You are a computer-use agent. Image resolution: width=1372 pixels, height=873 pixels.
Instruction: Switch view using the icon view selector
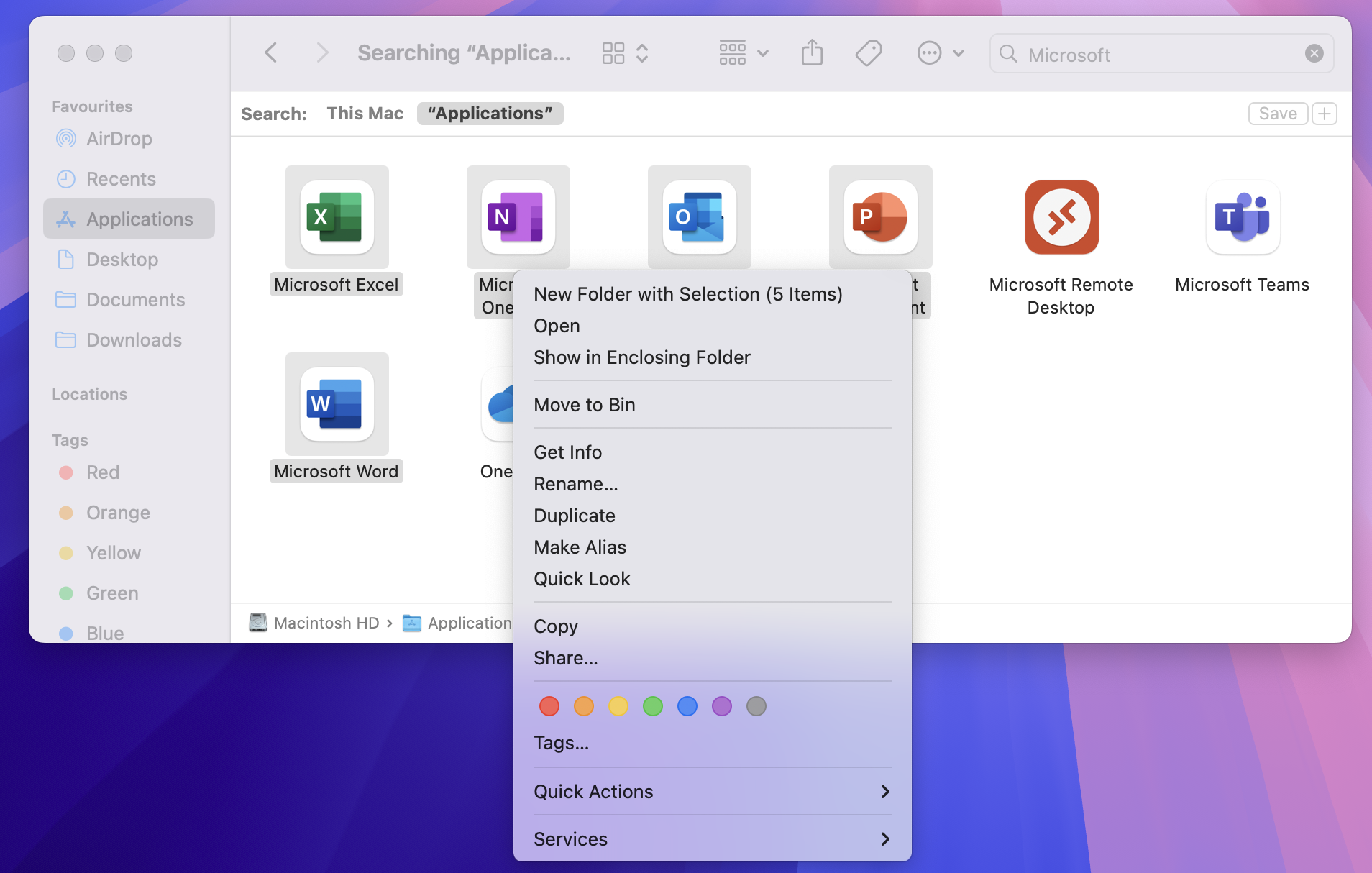click(x=625, y=53)
